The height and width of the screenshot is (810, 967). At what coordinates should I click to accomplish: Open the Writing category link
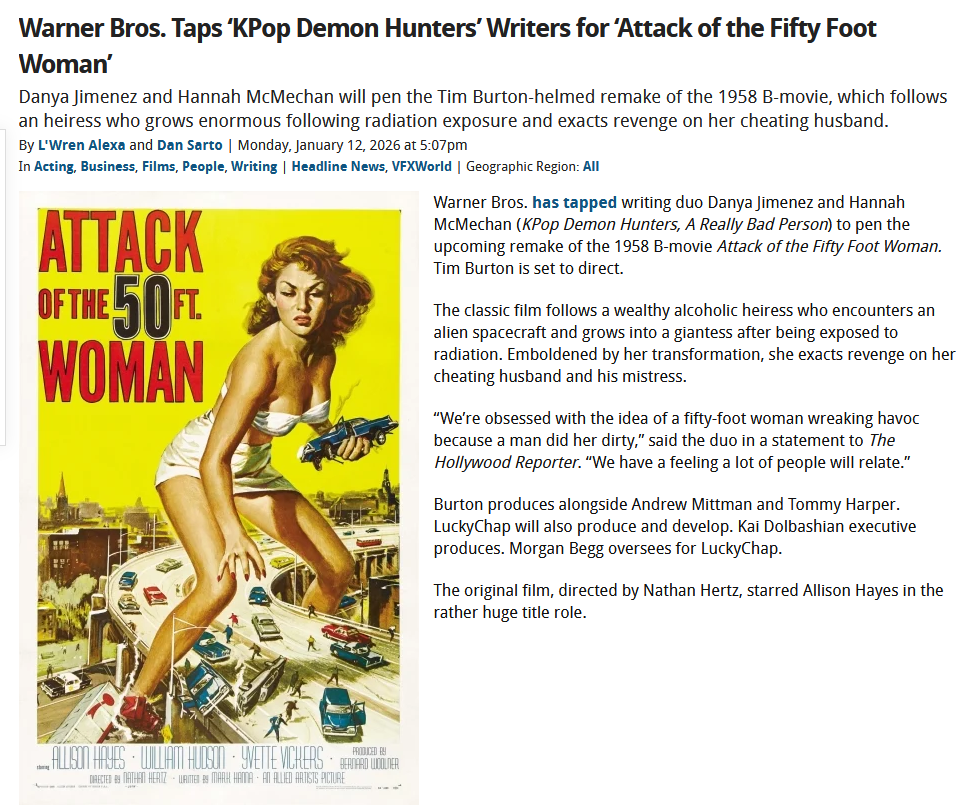pos(254,167)
